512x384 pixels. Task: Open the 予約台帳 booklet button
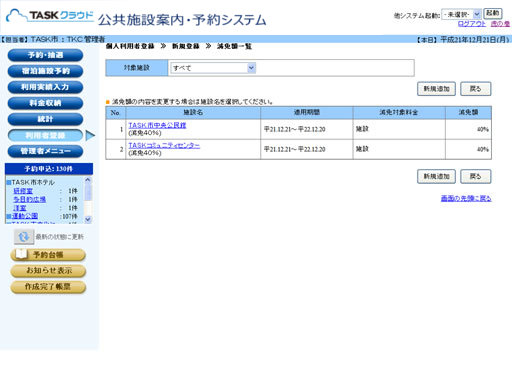pyautogui.click(x=48, y=255)
